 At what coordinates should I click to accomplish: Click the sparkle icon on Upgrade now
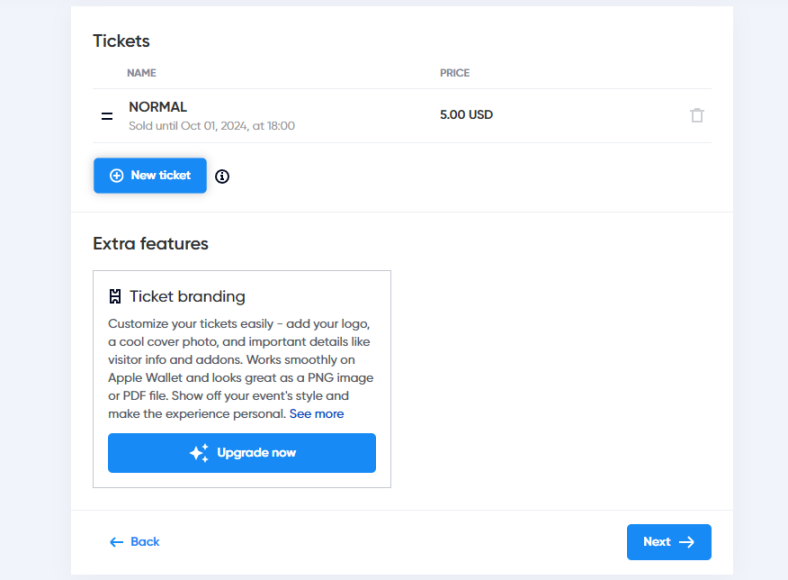[x=199, y=453]
